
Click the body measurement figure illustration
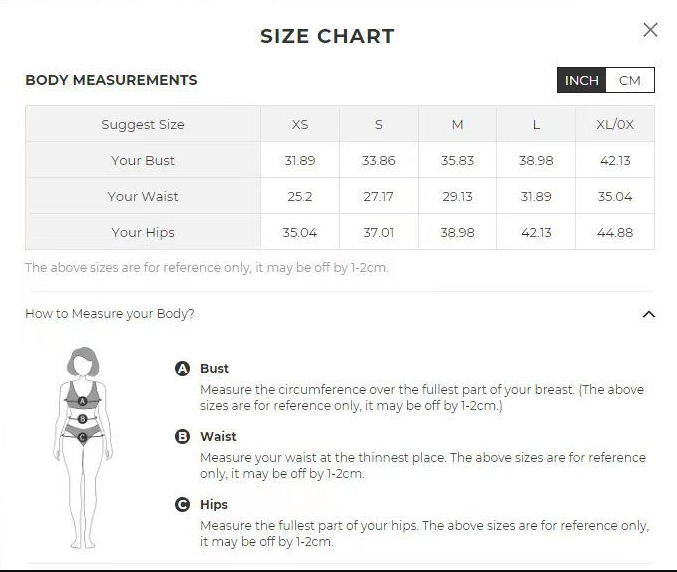pyautogui.click(x=83, y=445)
